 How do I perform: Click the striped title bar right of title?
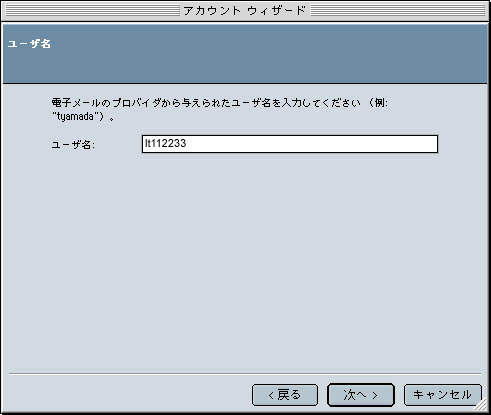click(398, 11)
